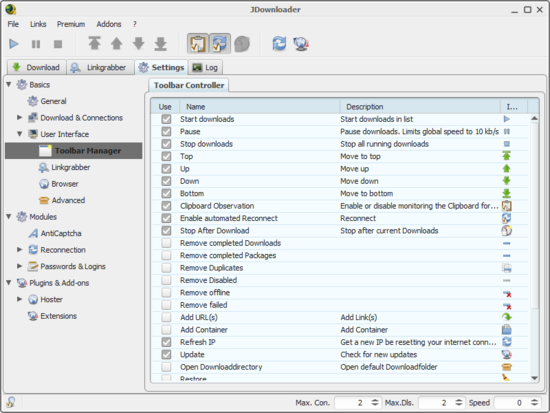
Task: Sort by the Name column header
Action: (x=260, y=107)
